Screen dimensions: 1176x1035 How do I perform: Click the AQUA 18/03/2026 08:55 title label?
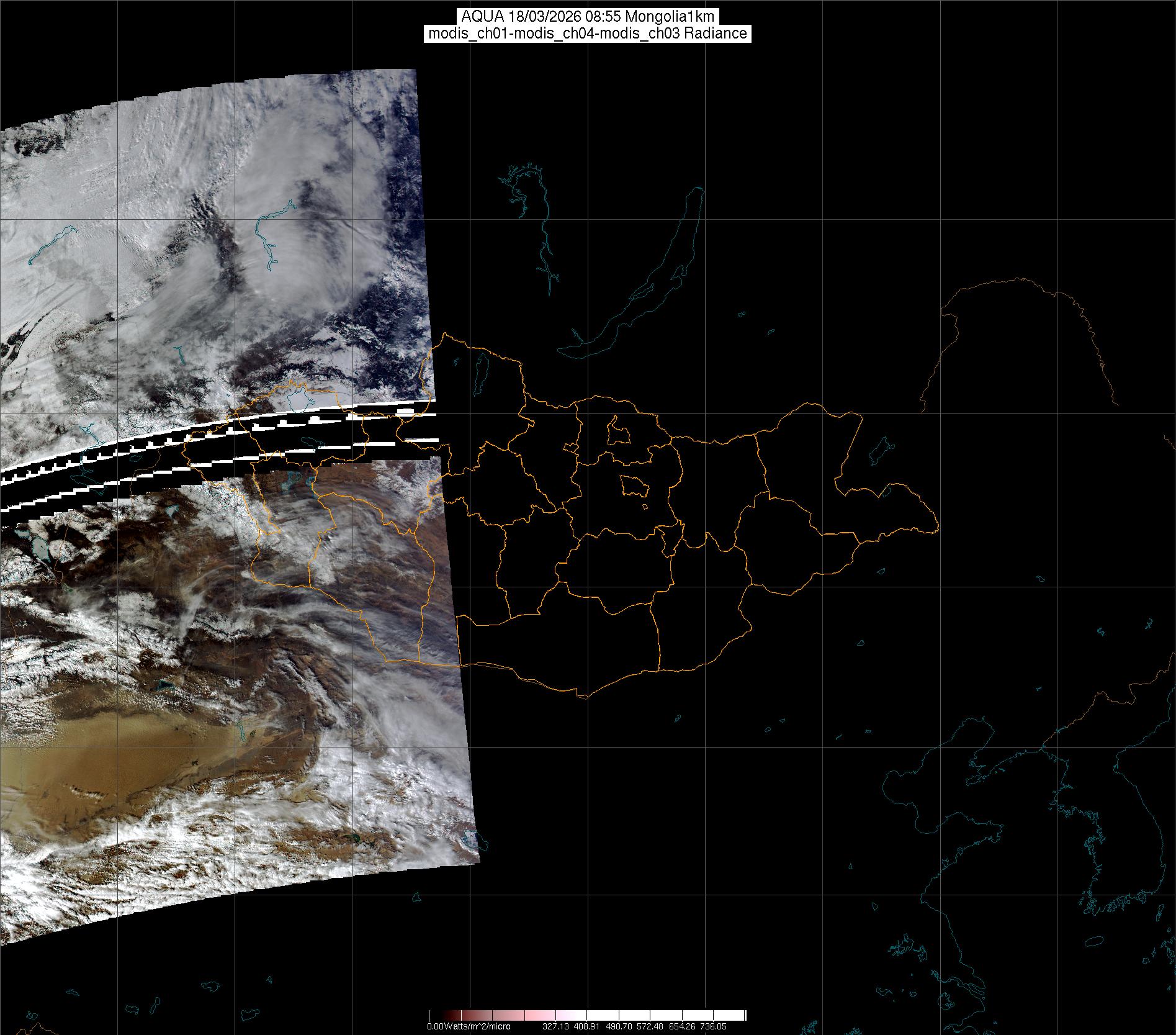587,17
